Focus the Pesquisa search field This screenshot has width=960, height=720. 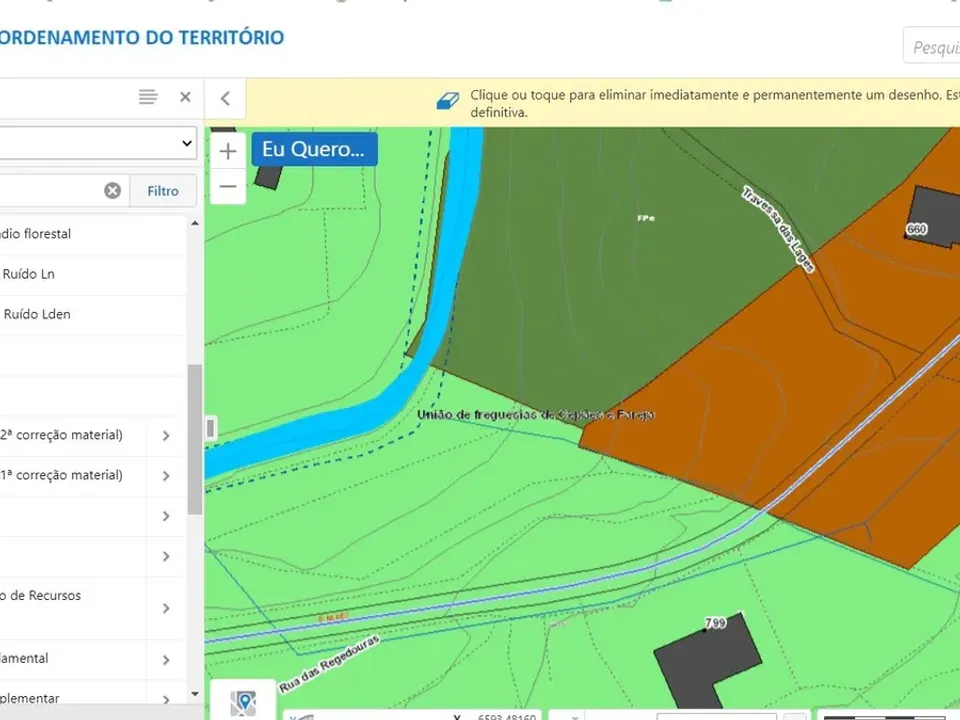933,45
